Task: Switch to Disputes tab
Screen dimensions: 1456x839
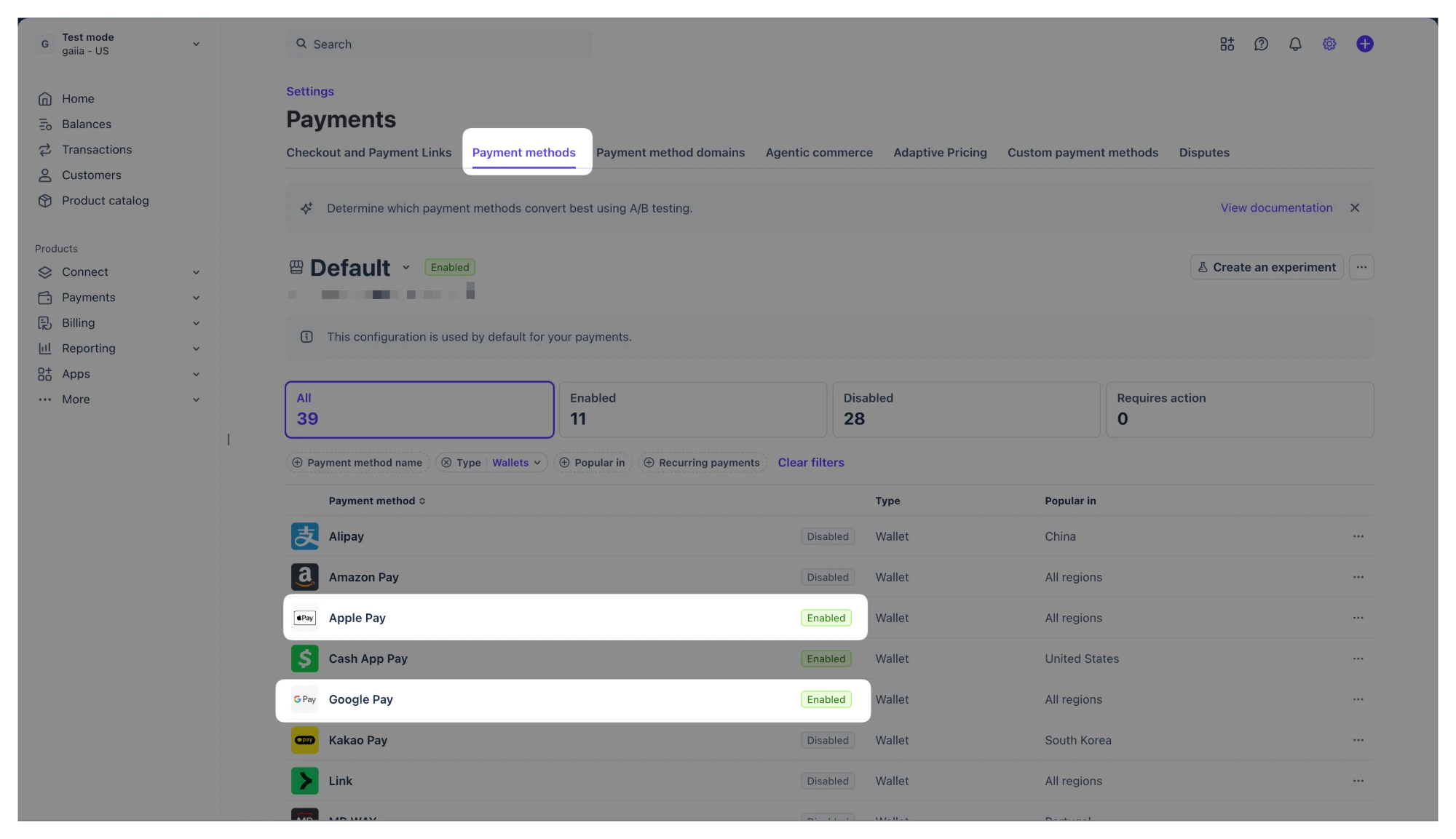Action: [1204, 153]
